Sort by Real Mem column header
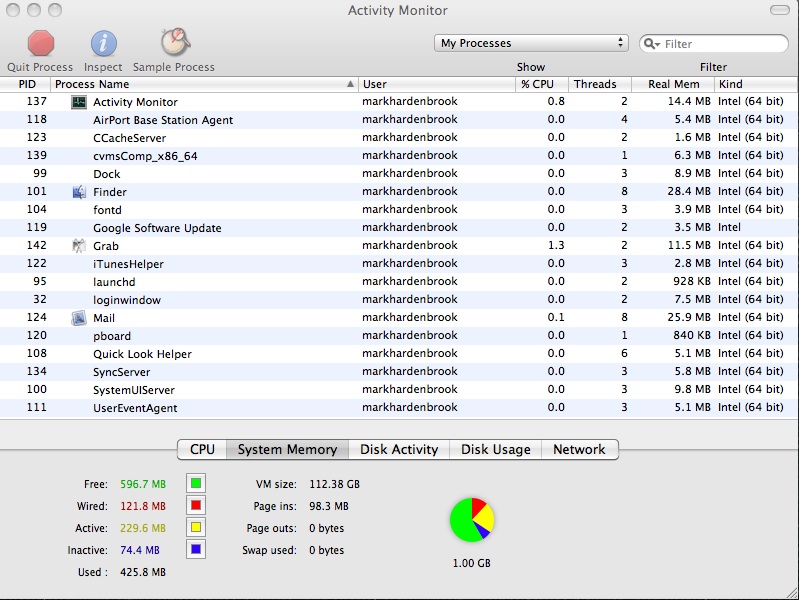This screenshot has height=600, width=799. pos(673,85)
